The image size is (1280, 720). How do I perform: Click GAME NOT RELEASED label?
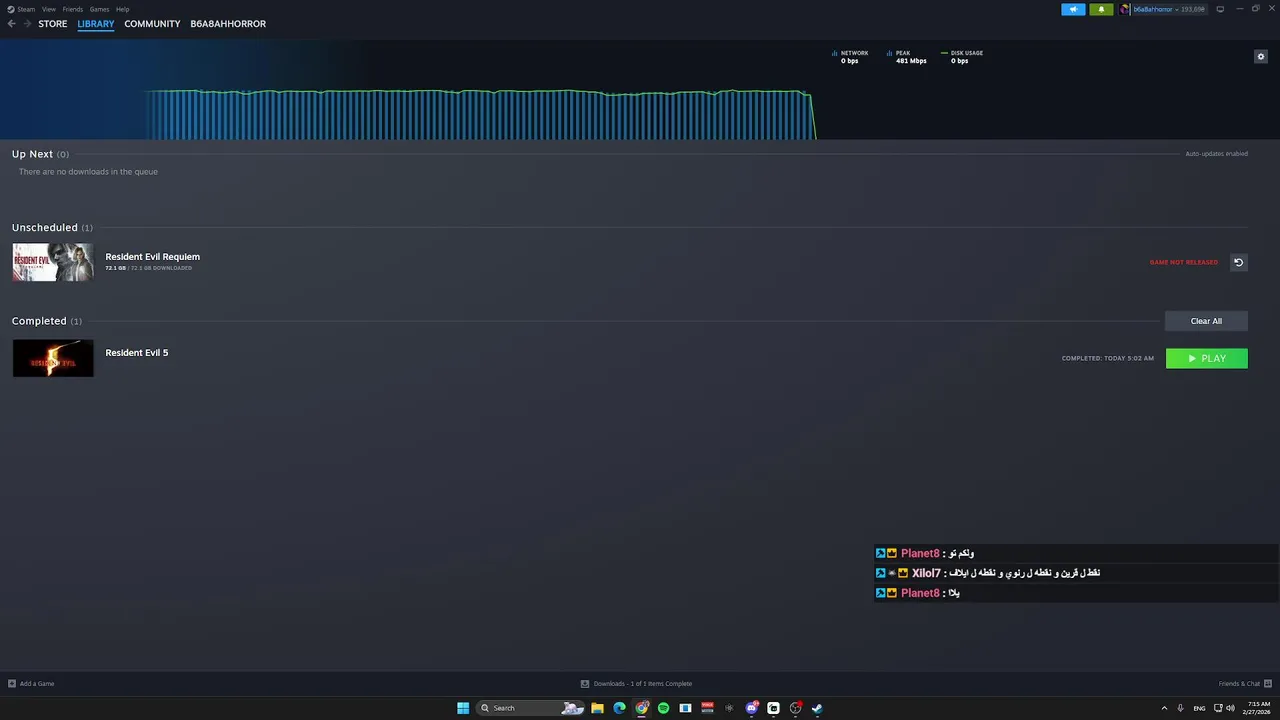point(1184,262)
